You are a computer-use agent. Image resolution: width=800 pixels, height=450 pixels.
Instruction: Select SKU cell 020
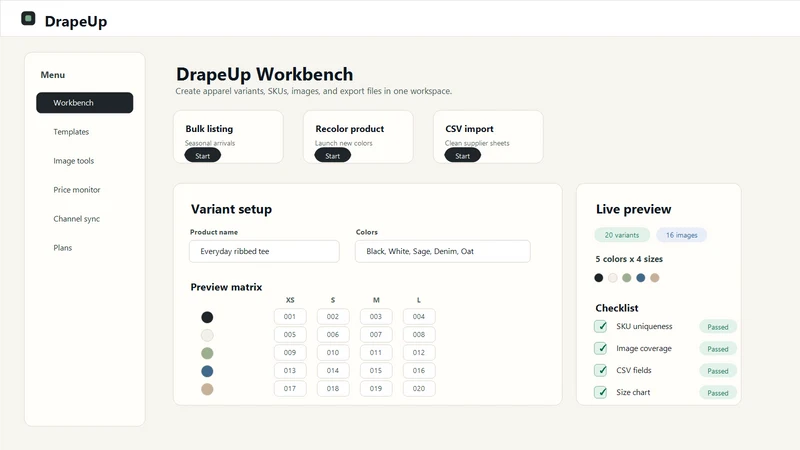click(x=419, y=388)
